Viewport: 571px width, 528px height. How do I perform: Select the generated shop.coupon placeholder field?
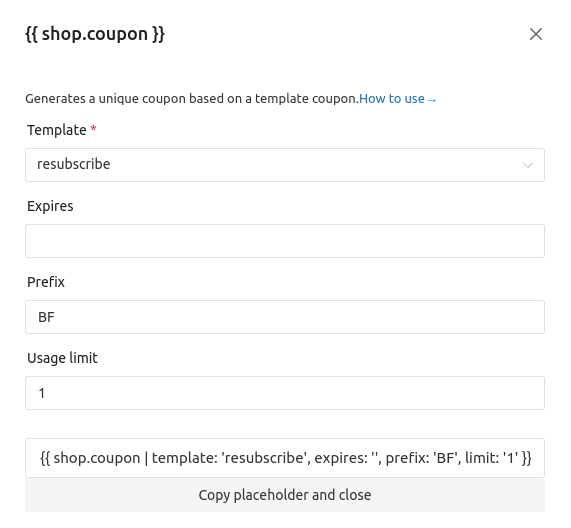pos(285,458)
